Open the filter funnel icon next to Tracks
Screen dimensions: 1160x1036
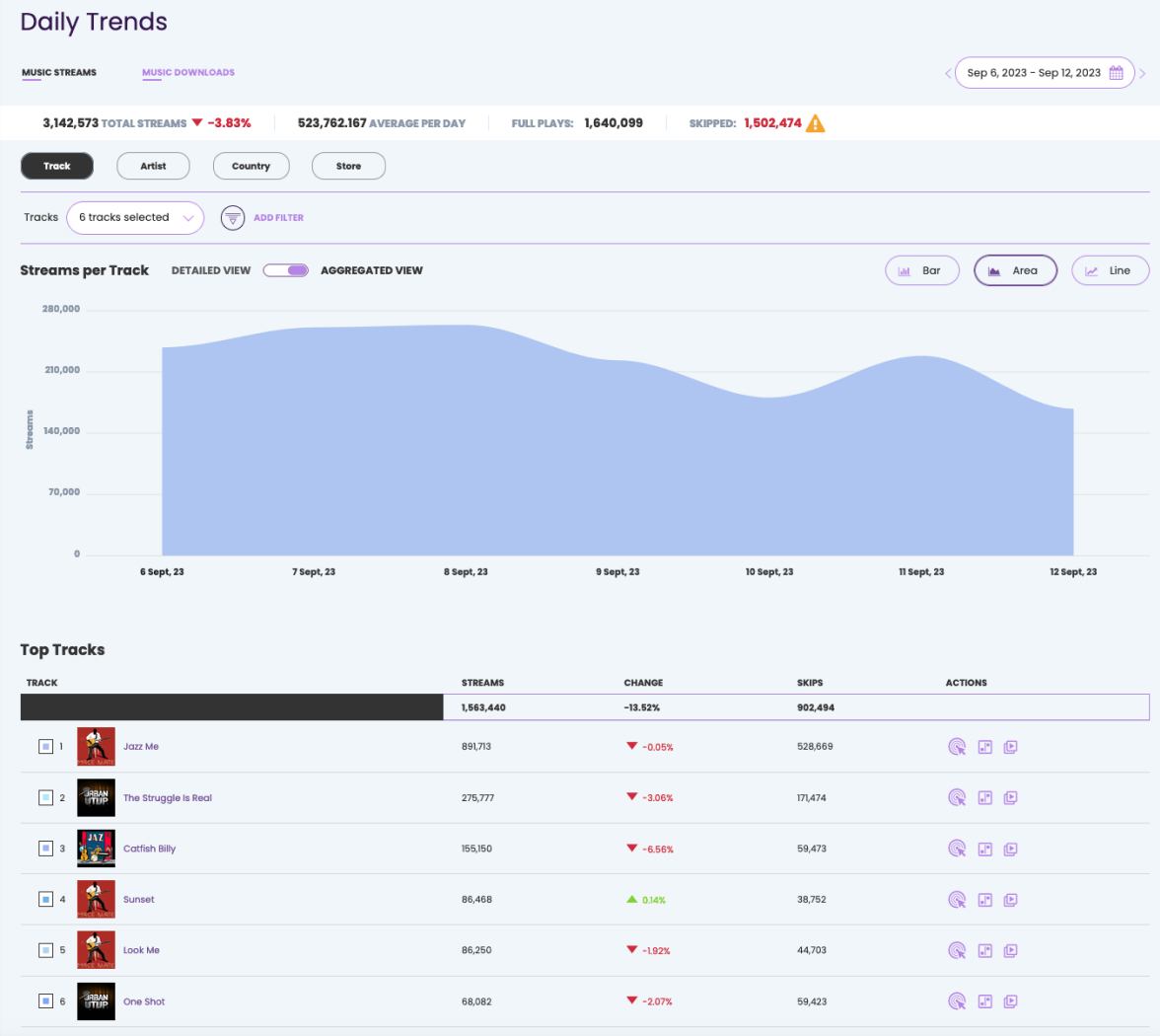[x=233, y=217]
